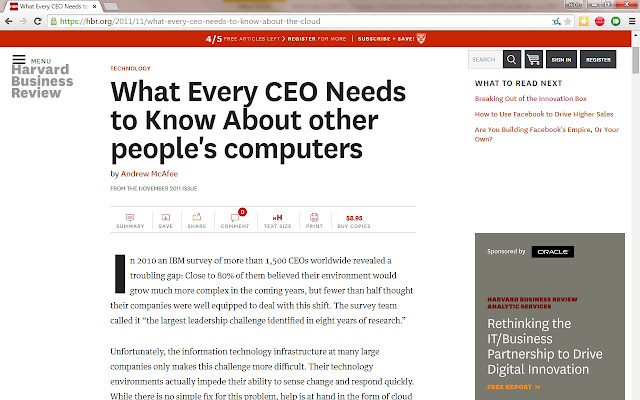The width and height of the screenshot is (640, 400).
Task: Open the yellow star extension icon
Action: [584, 21]
